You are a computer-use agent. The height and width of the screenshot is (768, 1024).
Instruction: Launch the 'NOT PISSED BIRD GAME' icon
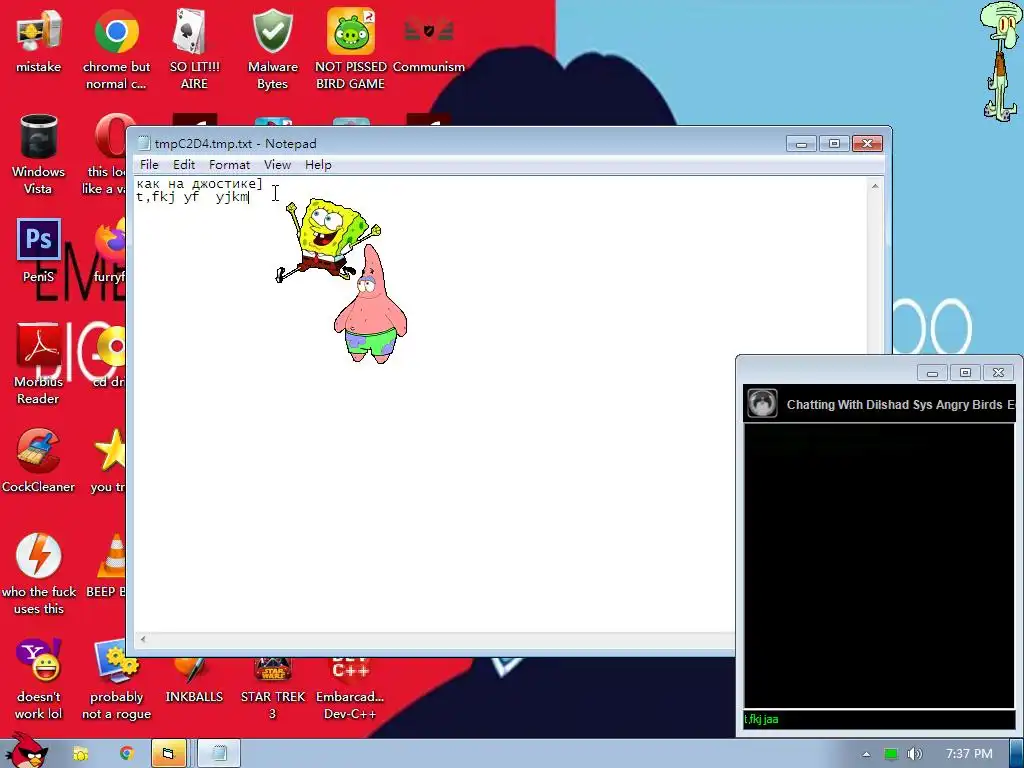pyautogui.click(x=351, y=48)
